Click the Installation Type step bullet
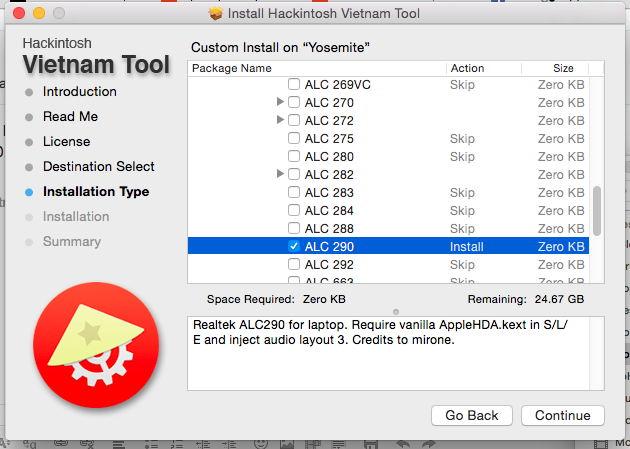630x449 pixels. 29,192
